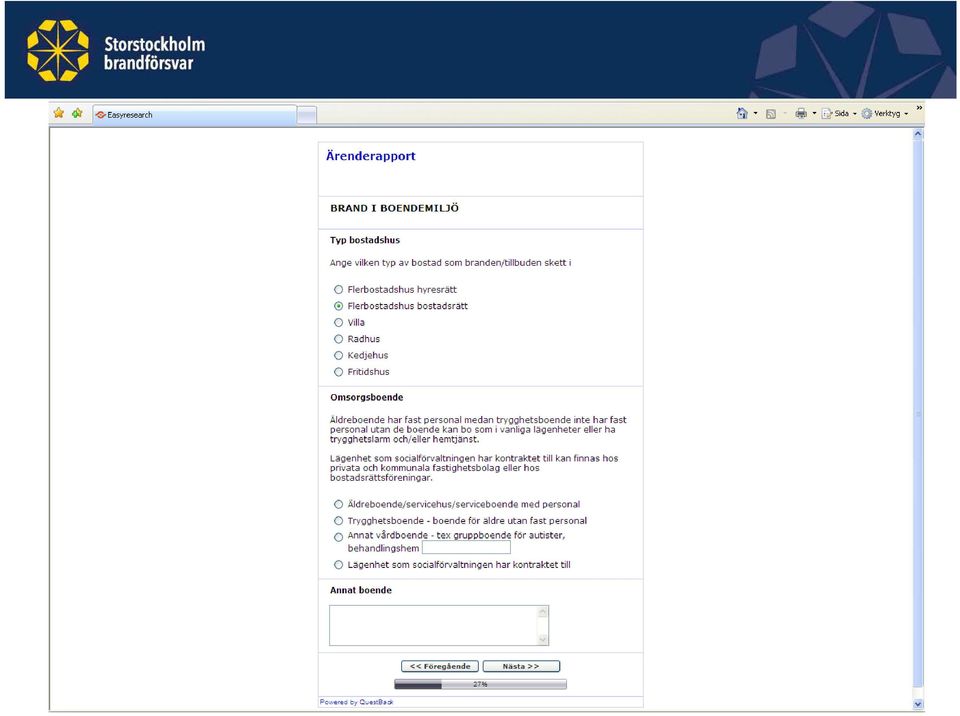Select Äldreboende/servicehus/serviceboende med personal
The image size is (960, 716).
(339, 505)
